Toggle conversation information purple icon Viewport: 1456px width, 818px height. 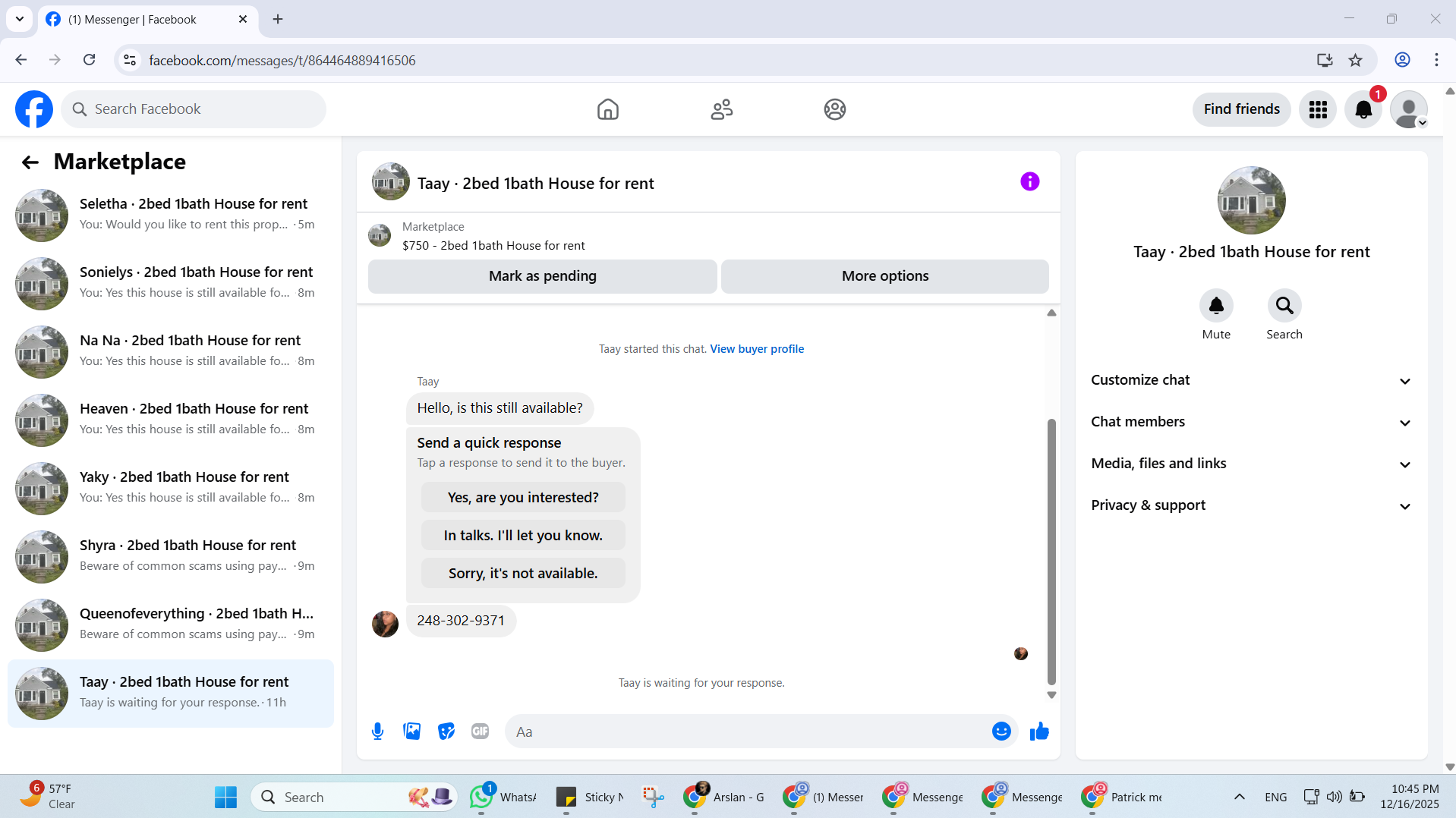[x=1029, y=181]
